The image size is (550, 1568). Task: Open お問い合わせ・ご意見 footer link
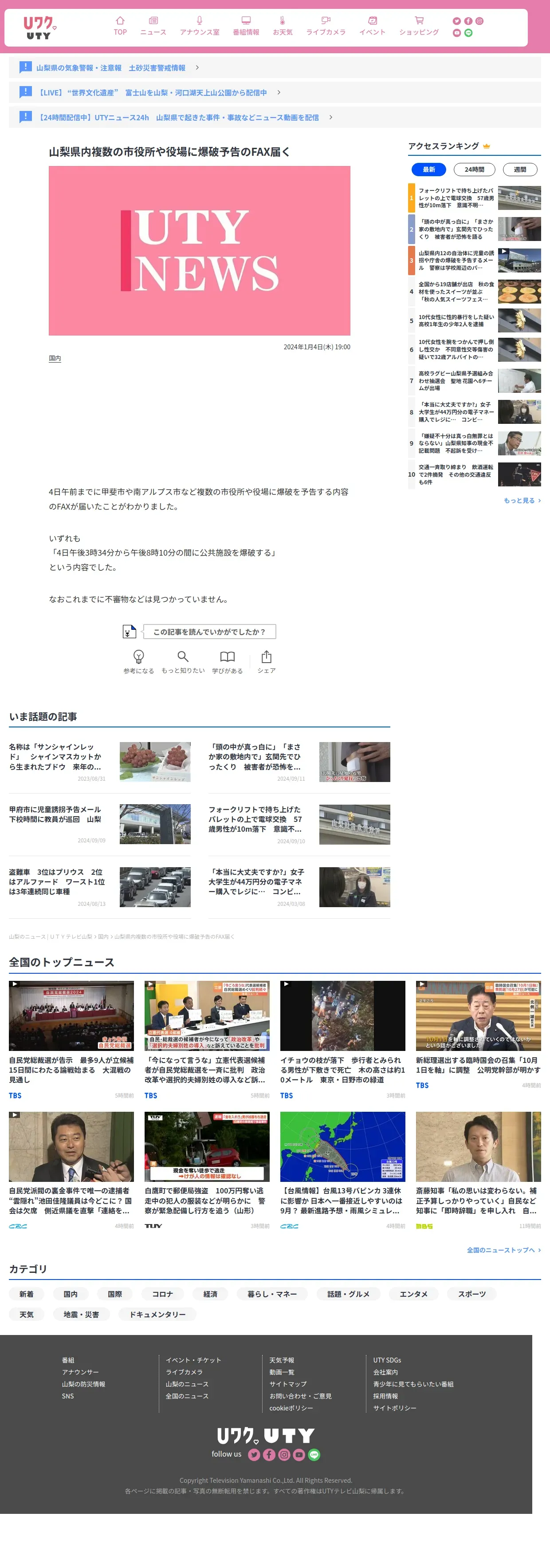[301, 1396]
